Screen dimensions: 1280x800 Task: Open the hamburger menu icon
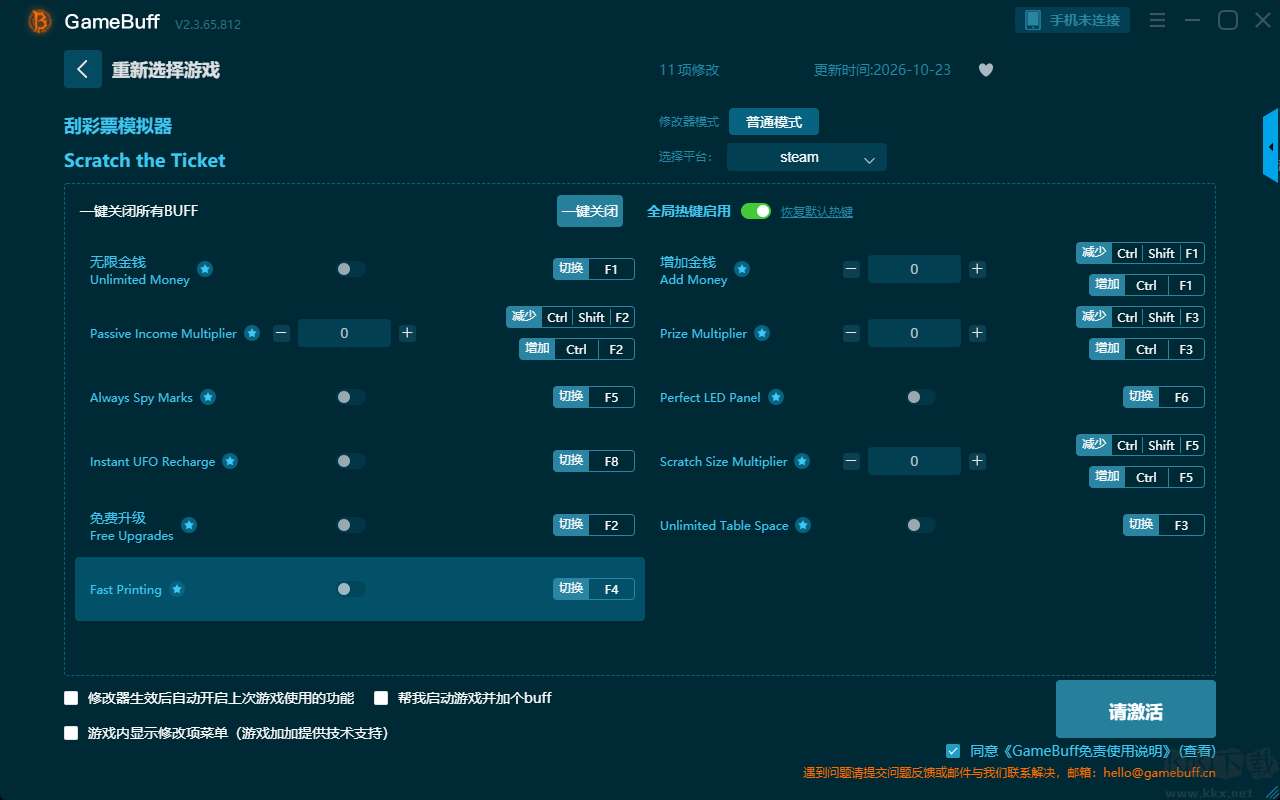pos(1157,20)
